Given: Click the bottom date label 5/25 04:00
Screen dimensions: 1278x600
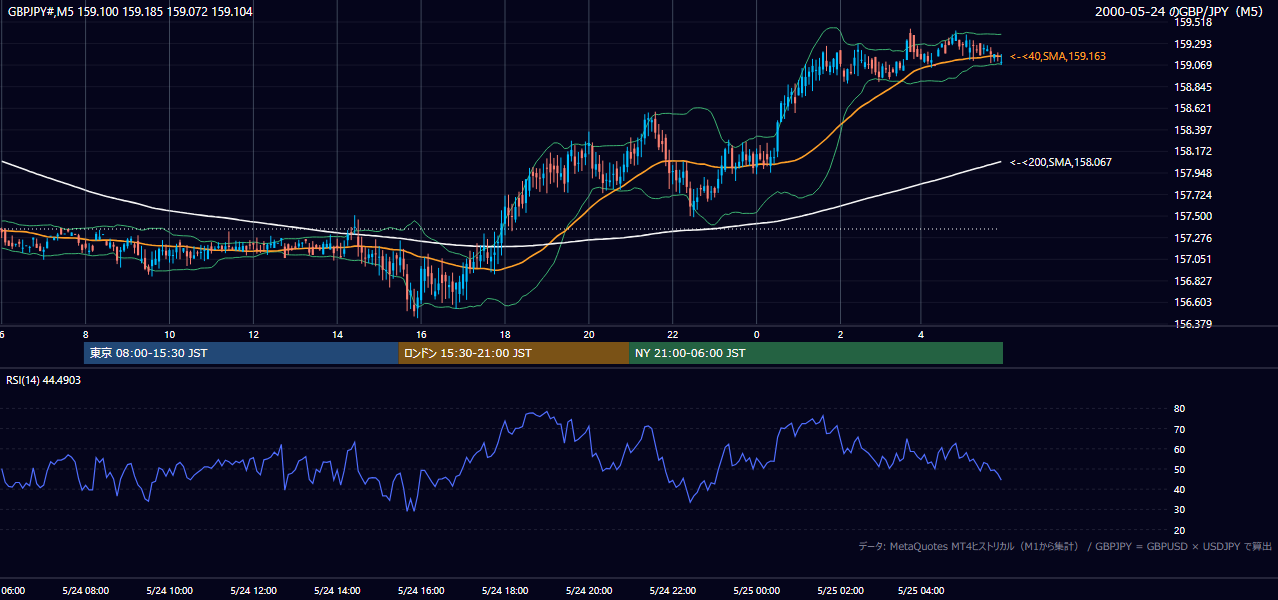Looking at the screenshot, I should tap(923, 591).
